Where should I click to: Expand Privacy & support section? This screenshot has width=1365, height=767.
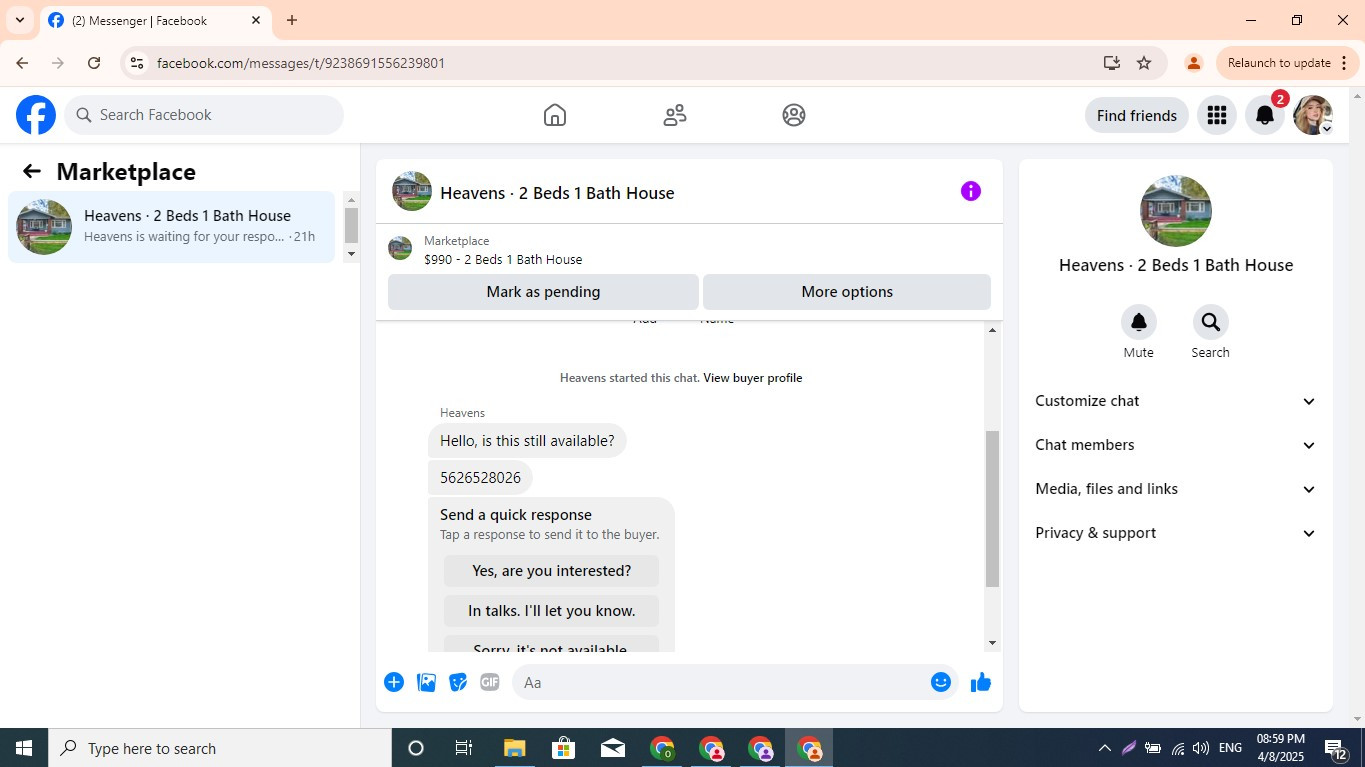click(x=1176, y=533)
